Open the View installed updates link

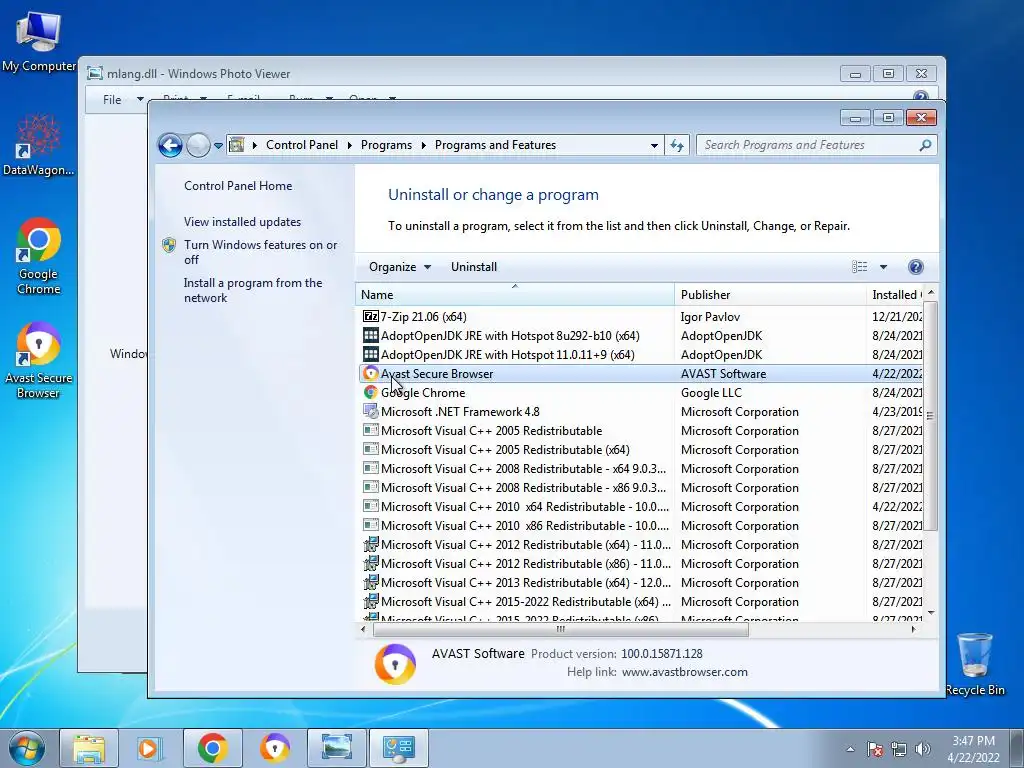click(242, 221)
